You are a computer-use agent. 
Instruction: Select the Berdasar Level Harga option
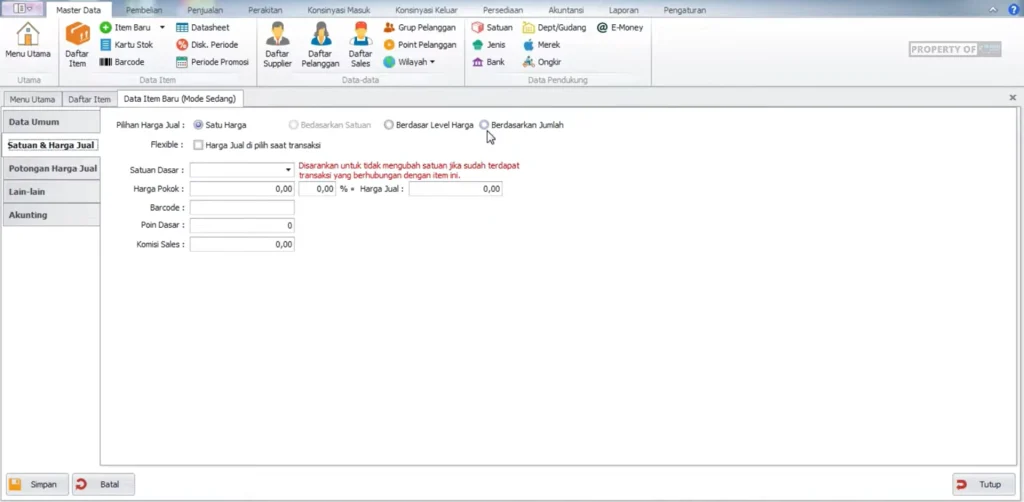tap(389, 125)
